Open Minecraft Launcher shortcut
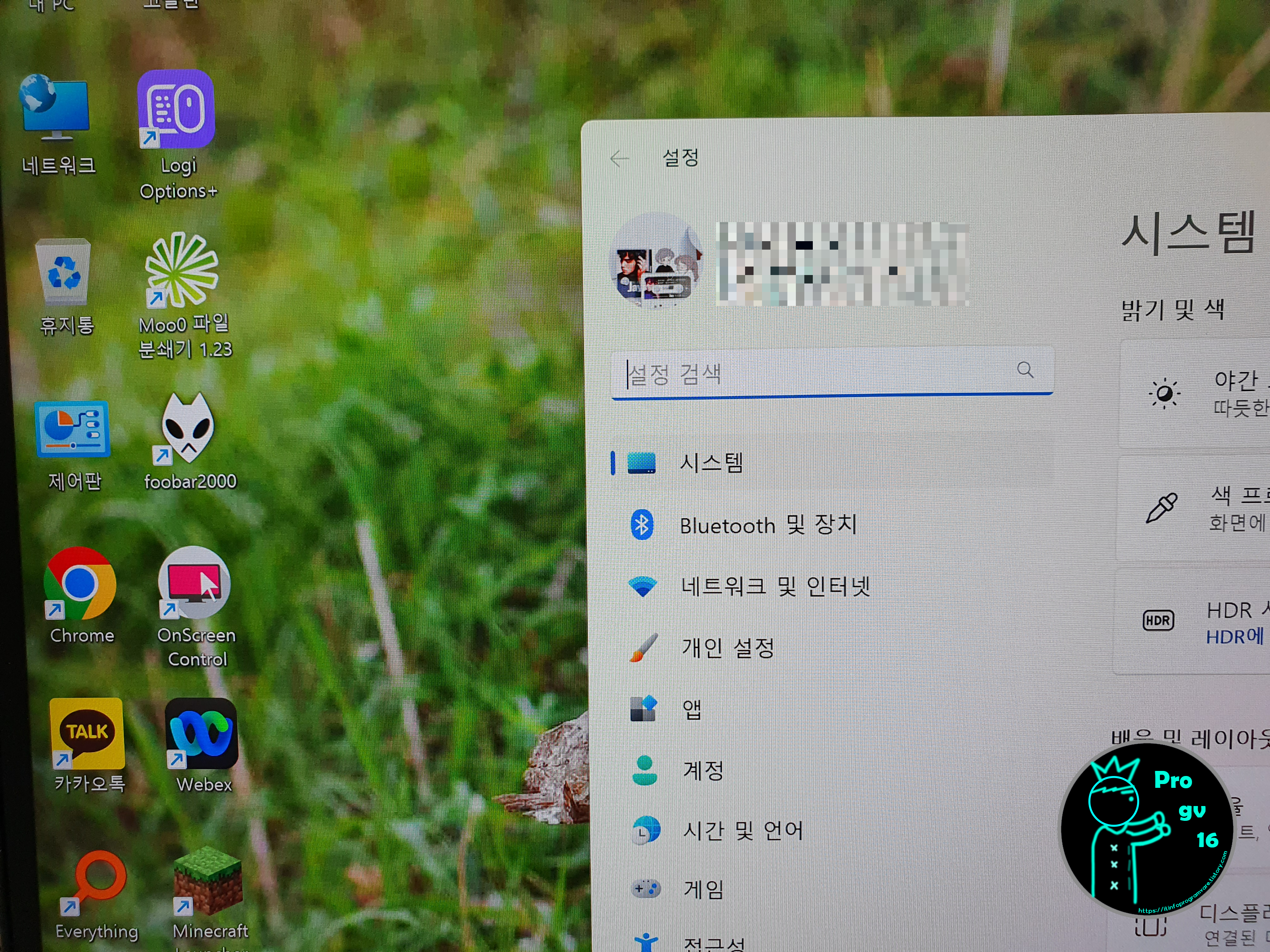Screen dimensions: 1270x952 point(208,881)
